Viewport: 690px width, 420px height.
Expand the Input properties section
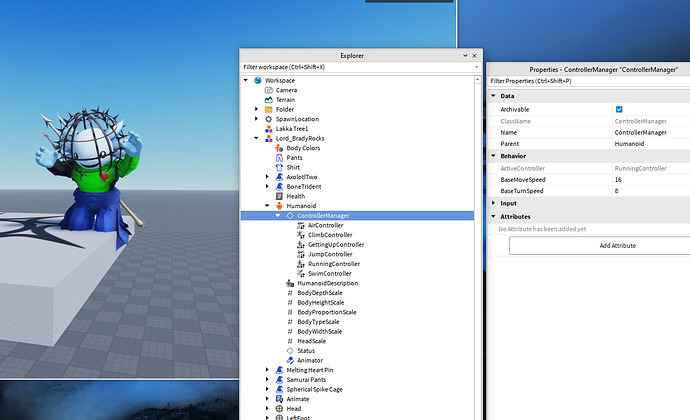(x=492, y=203)
